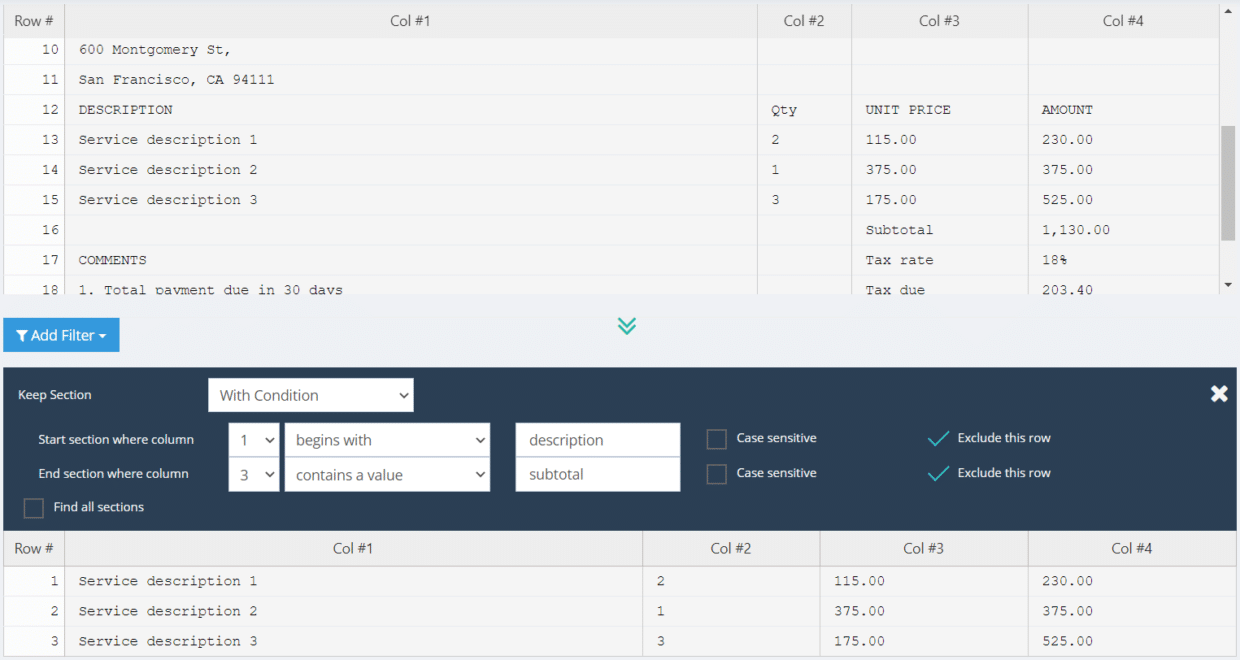Click Col #3 header in top table
1240x660 pixels.
click(x=939, y=21)
